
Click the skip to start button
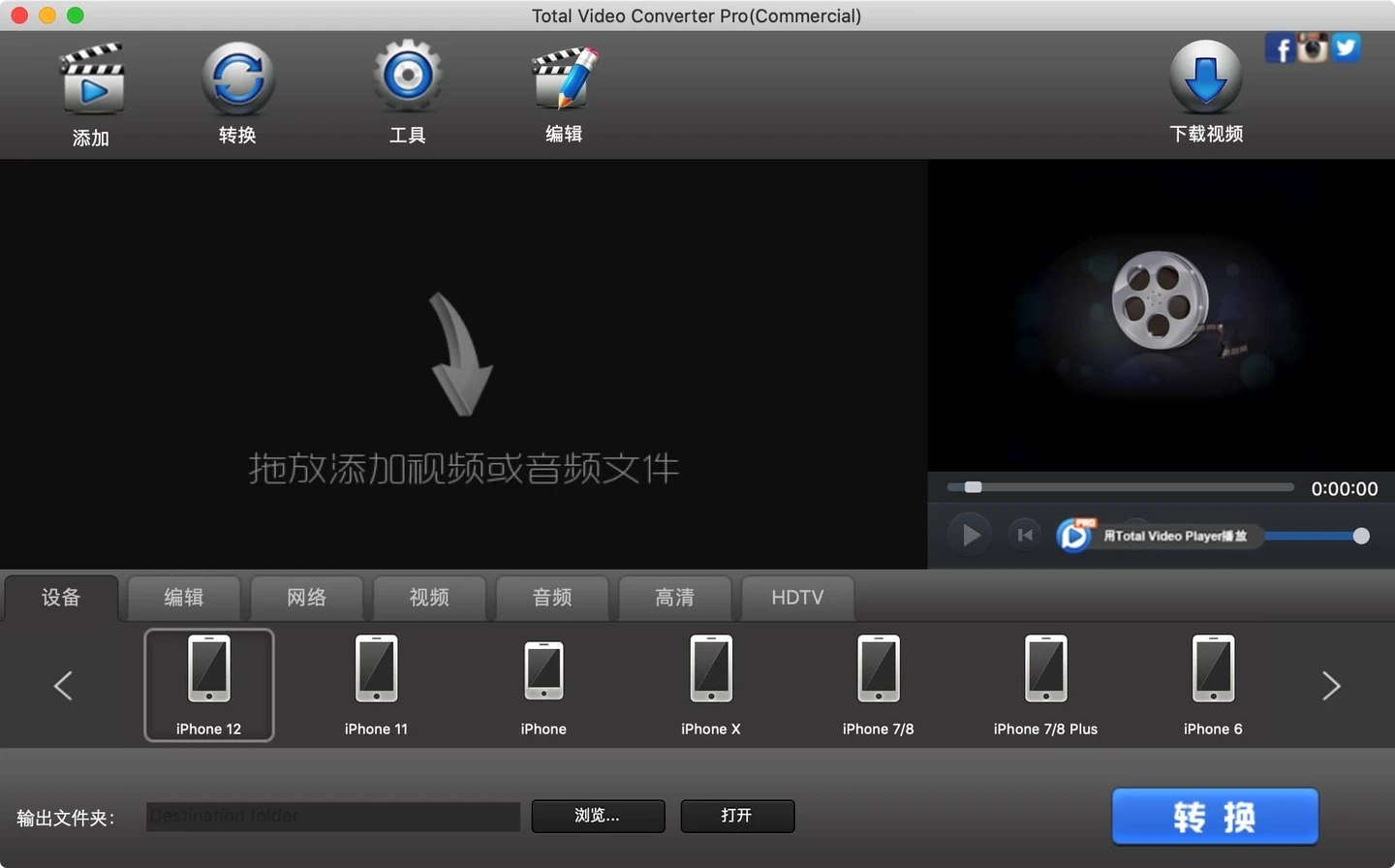pos(1025,535)
